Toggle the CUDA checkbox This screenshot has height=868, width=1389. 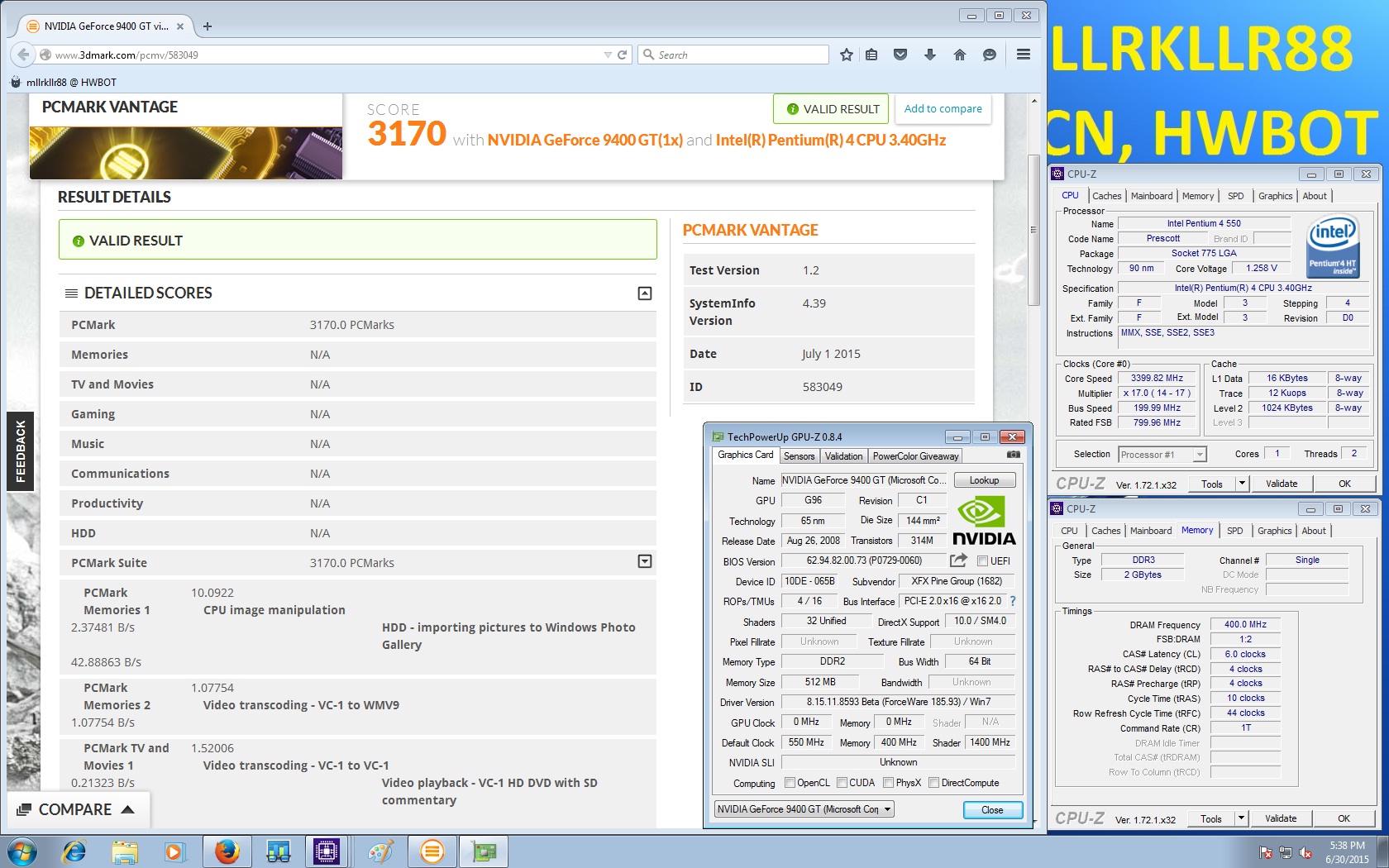842,783
